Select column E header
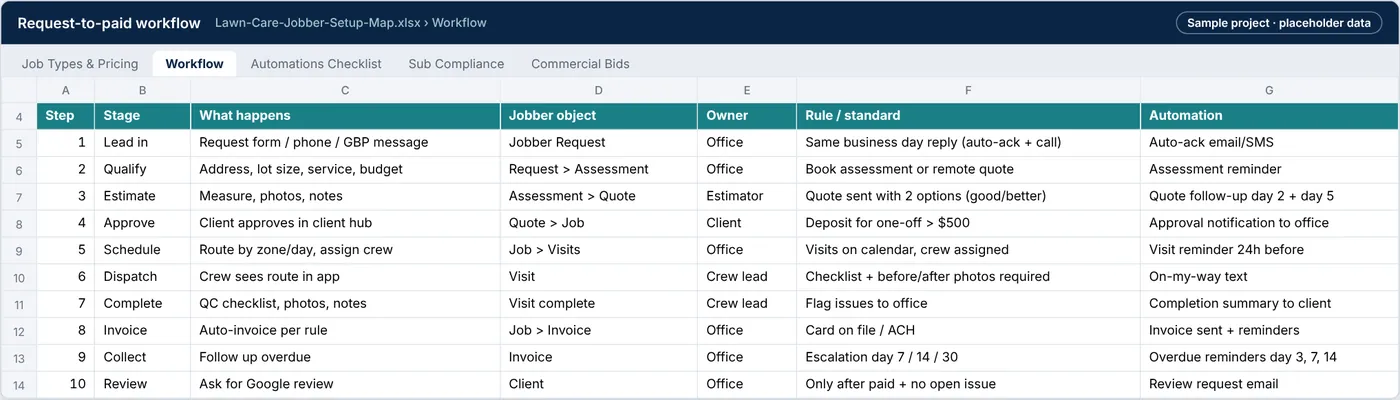 click(x=747, y=90)
